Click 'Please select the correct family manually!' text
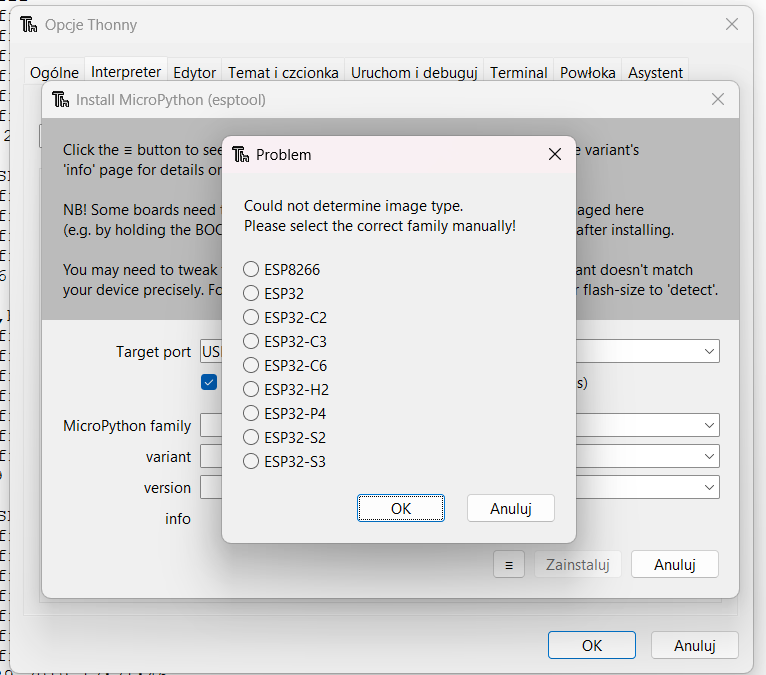This screenshot has height=675, width=766. (x=380, y=226)
